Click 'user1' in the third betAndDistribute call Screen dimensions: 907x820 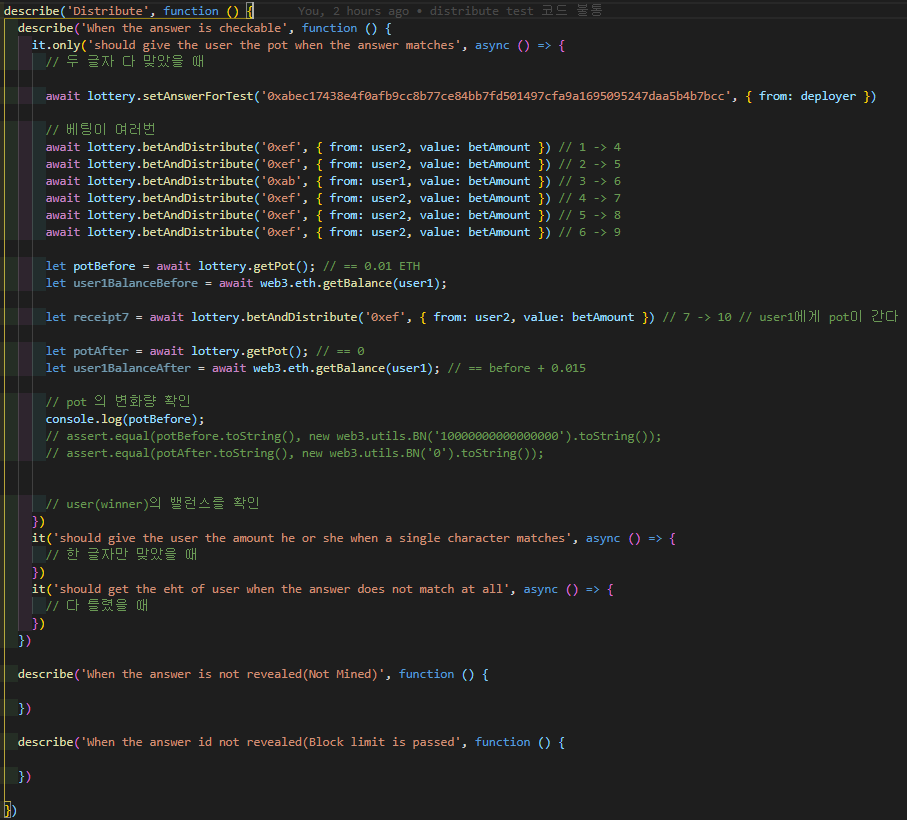pyautogui.click(x=388, y=181)
